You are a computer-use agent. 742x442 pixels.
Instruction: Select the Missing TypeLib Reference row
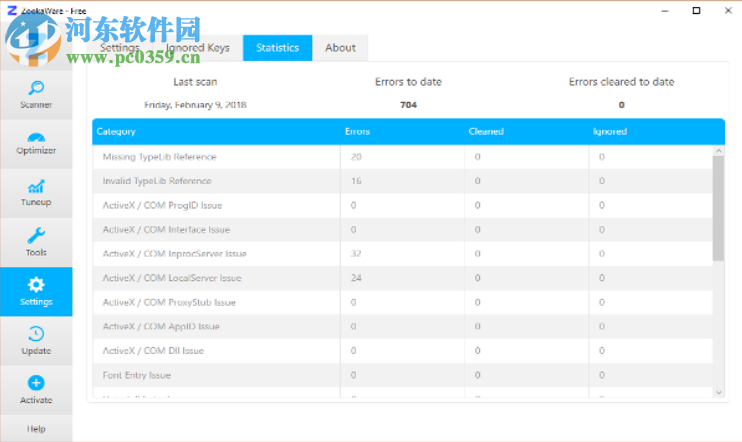(x=403, y=157)
